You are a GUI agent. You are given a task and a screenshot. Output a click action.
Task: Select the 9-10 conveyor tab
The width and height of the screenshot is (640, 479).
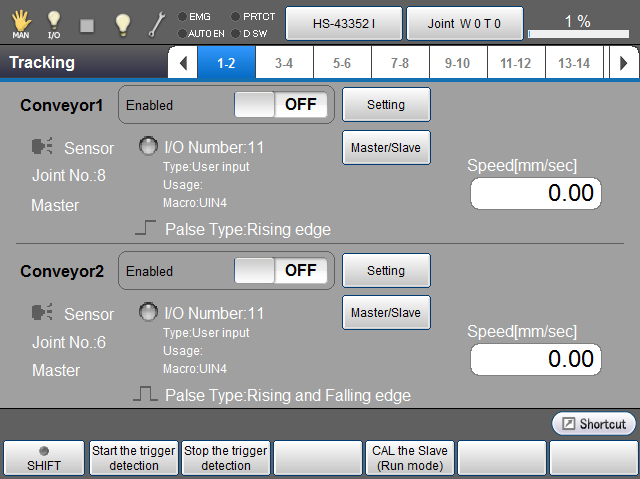click(457, 63)
